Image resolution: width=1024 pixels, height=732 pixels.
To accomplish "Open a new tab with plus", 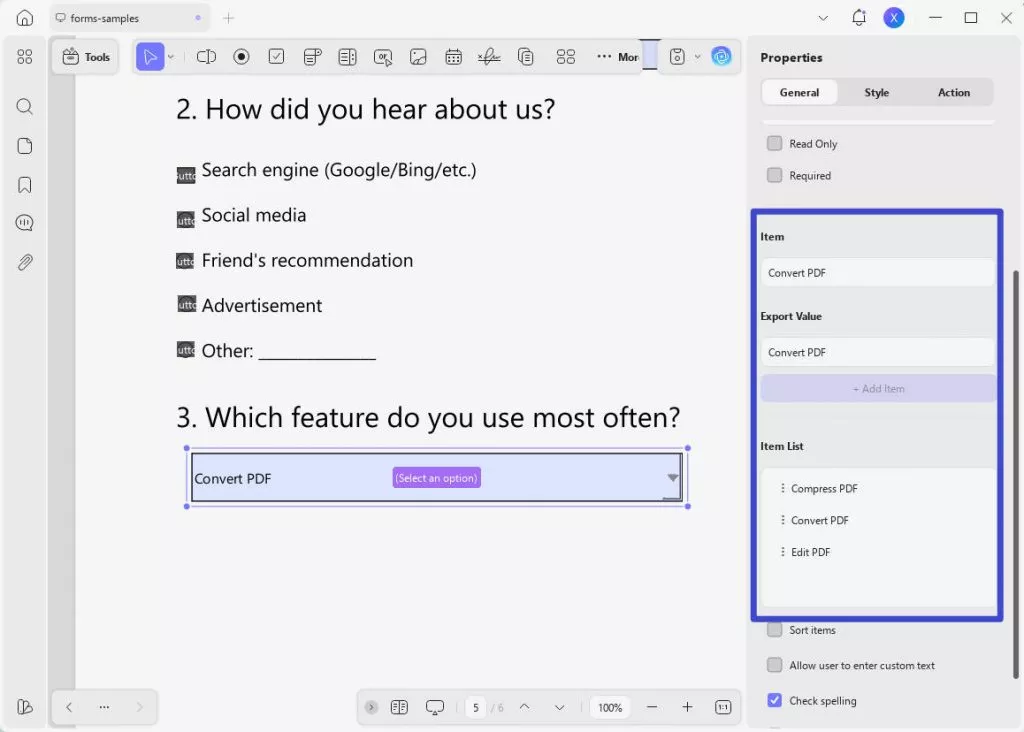I will 229,18.
